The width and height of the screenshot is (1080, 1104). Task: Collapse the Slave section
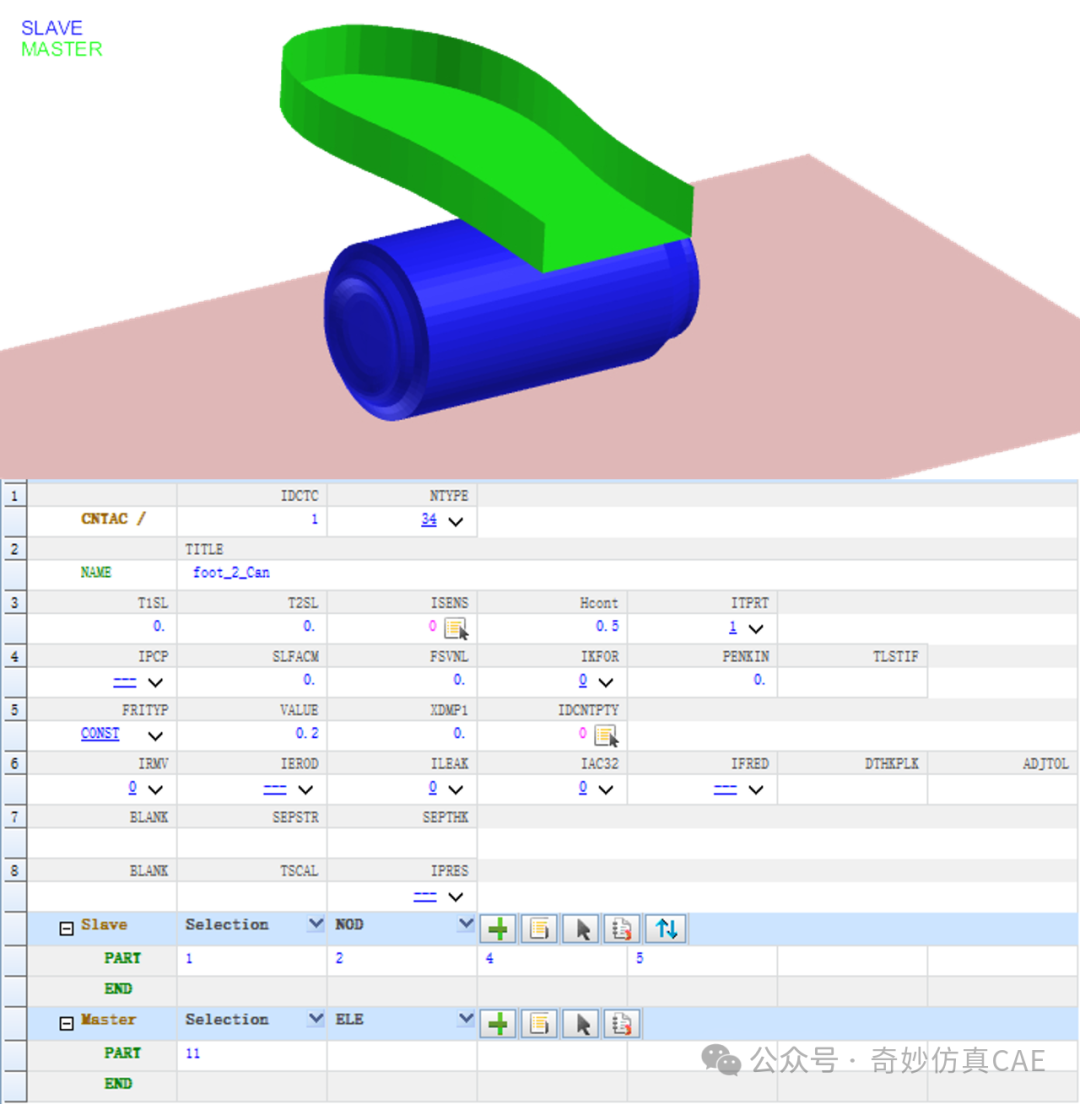click(66, 929)
